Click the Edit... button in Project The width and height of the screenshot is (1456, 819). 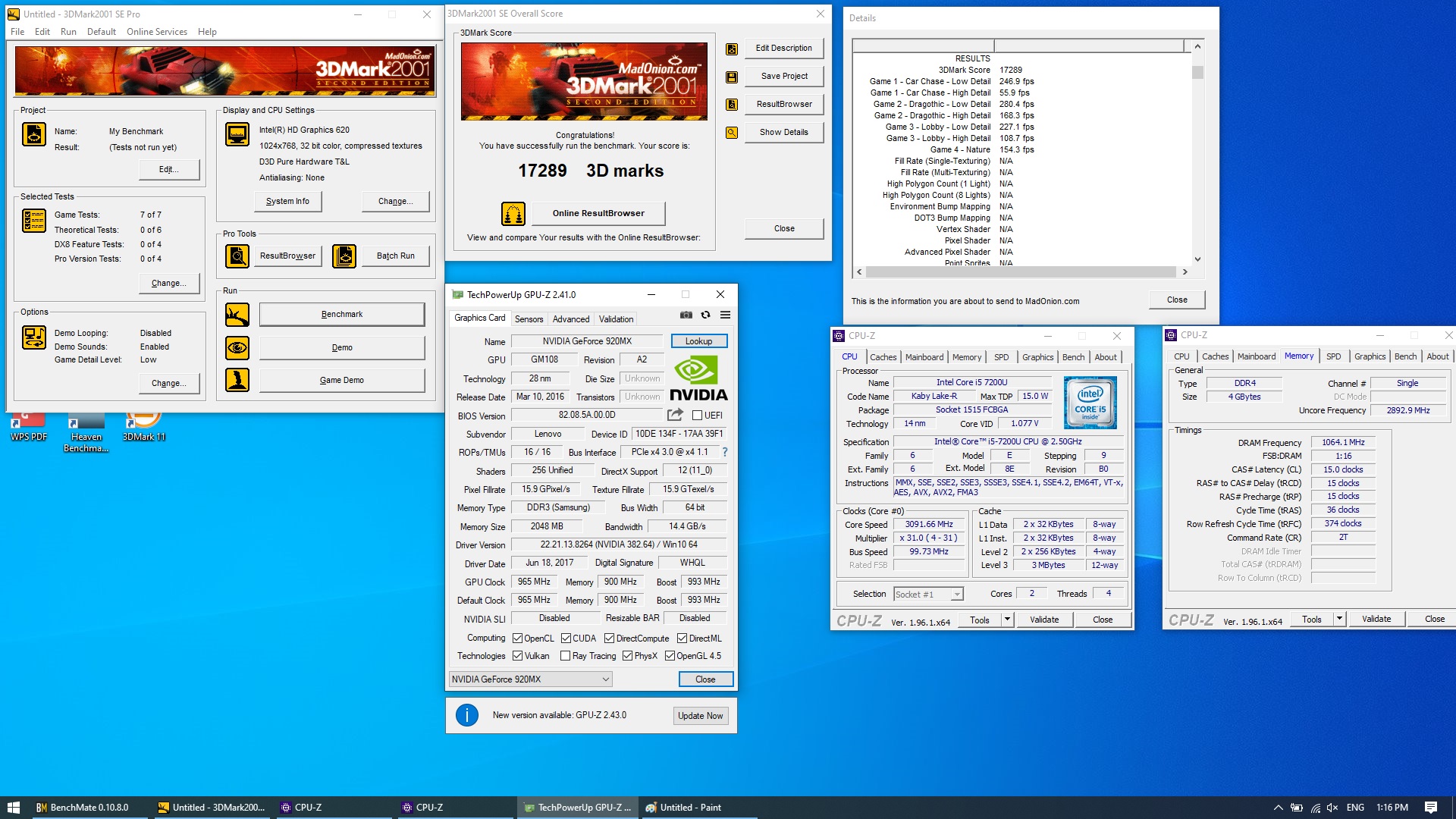pyautogui.click(x=169, y=170)
